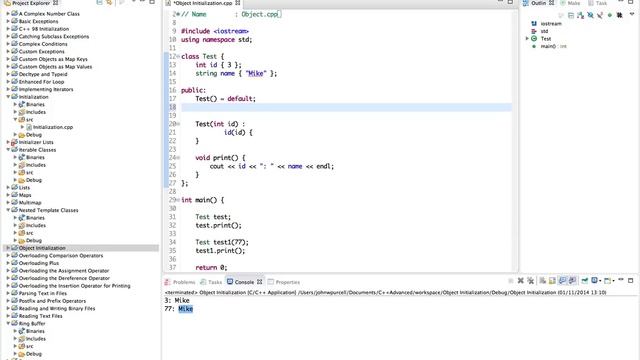Select Initialization.cpp file in tree
Image resolution: width=640 pixels, height=360 pixels.
click(53, 127)
